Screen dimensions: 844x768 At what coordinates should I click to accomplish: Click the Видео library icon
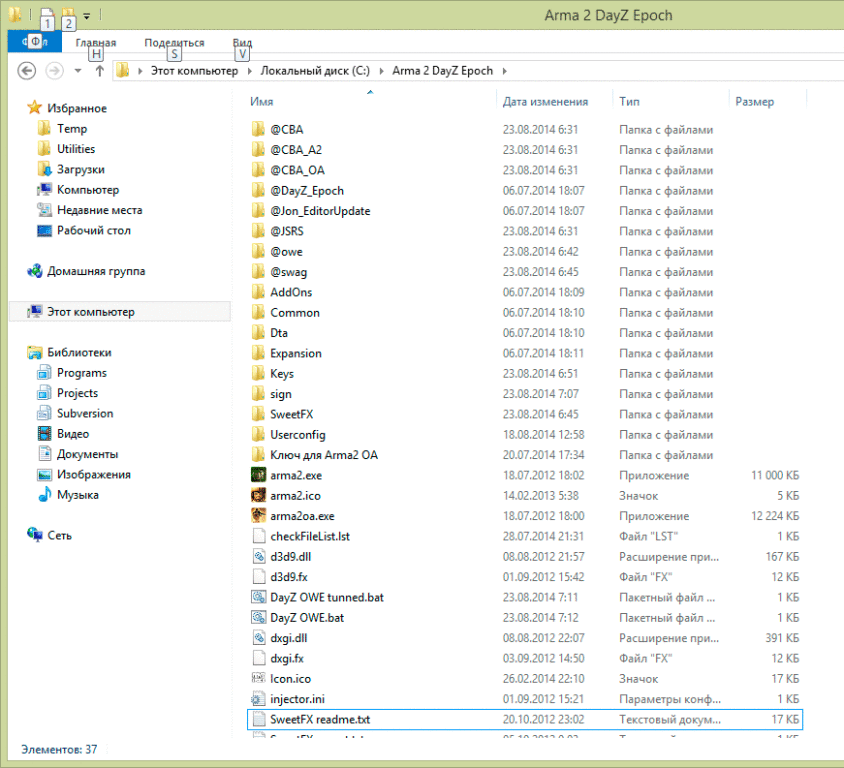[x=44, y=434]
